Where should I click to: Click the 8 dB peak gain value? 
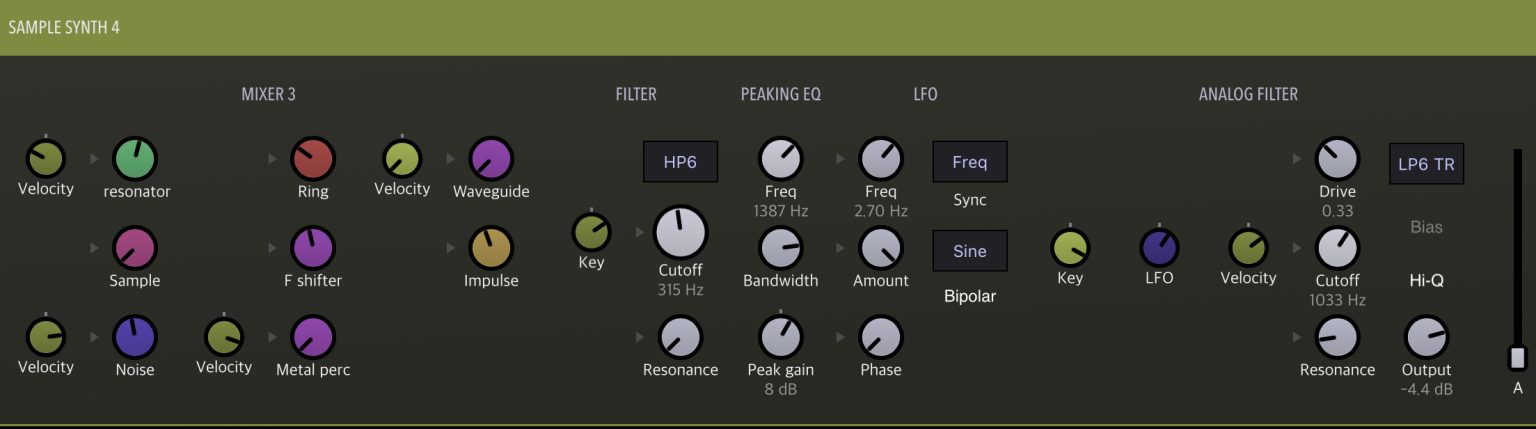(781, 389)
